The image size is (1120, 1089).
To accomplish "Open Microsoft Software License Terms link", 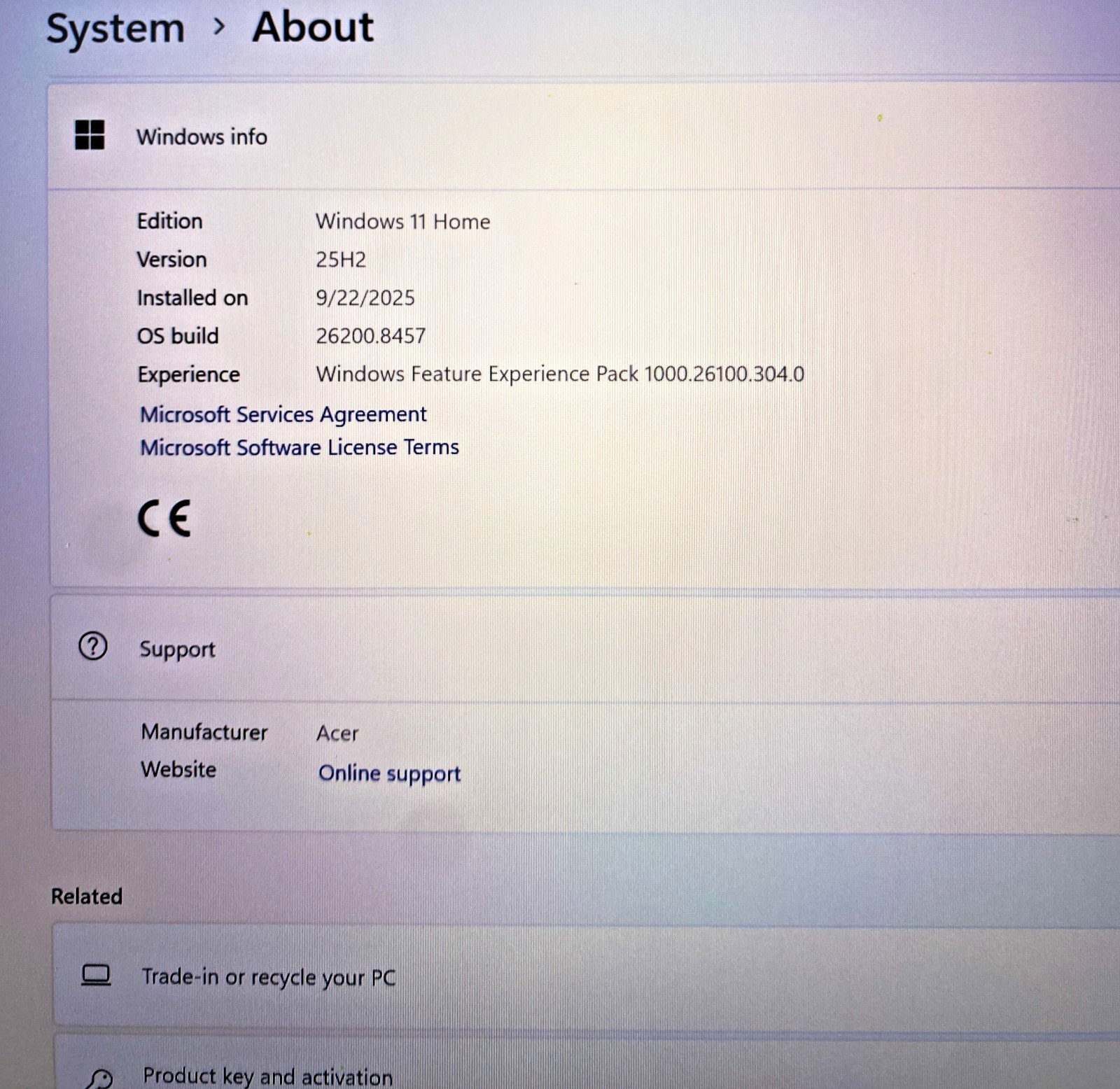I will 300,447.
